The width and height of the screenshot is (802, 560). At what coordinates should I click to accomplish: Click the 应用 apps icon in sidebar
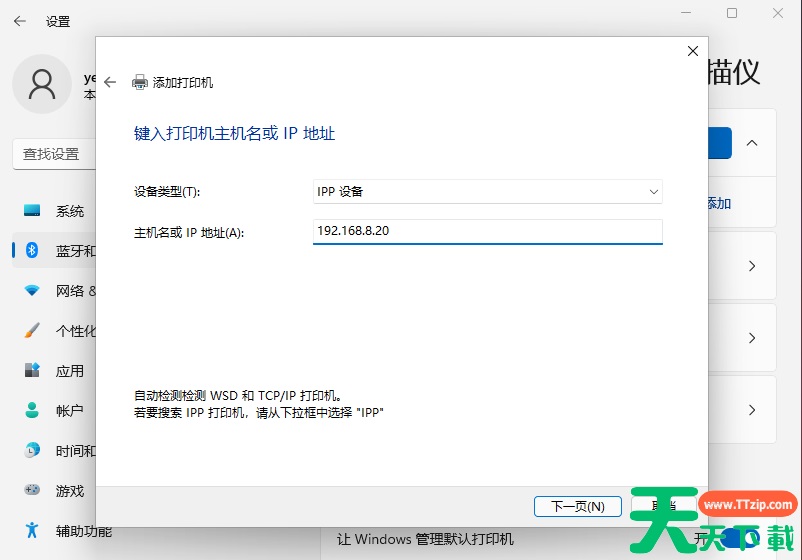tap(32, 370)
